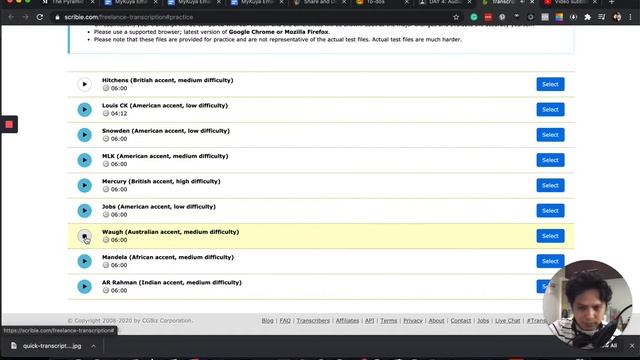Open the green Grammarly extension icon

tap(474, 17)
